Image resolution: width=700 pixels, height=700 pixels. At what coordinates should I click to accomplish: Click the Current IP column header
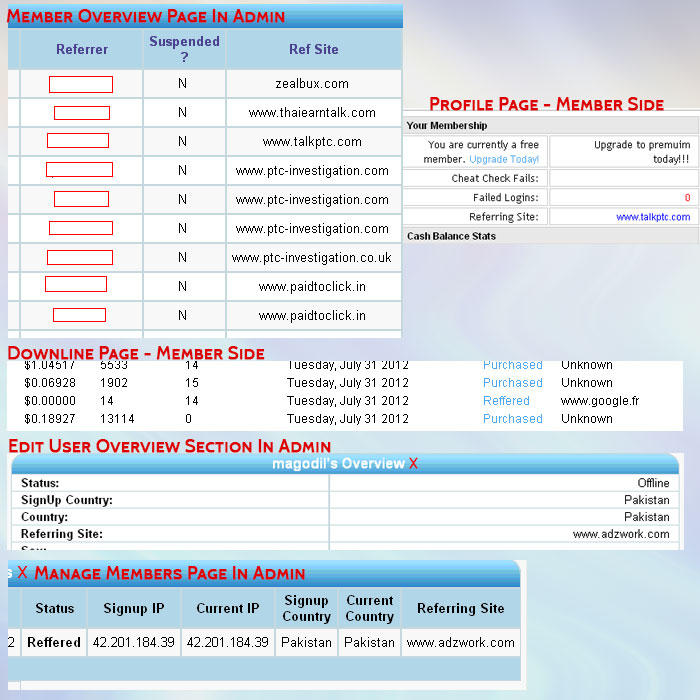[x=228, y=608]
